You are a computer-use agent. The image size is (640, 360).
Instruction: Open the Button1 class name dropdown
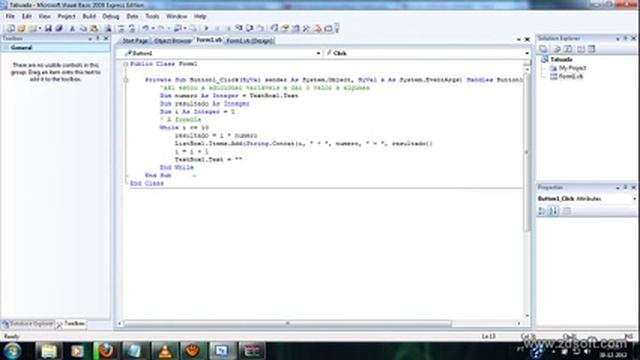tap(318, 53)
